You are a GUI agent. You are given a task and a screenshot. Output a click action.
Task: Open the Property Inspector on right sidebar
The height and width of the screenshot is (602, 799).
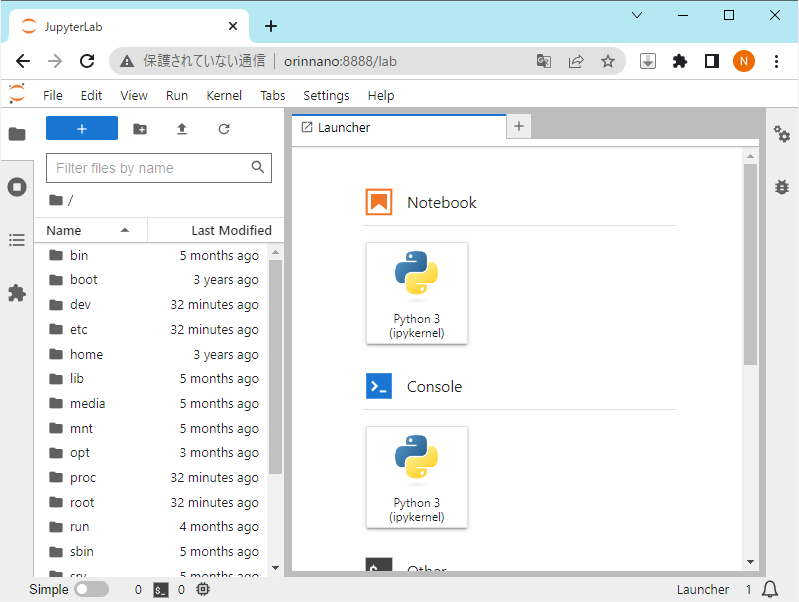coord(782,134)
